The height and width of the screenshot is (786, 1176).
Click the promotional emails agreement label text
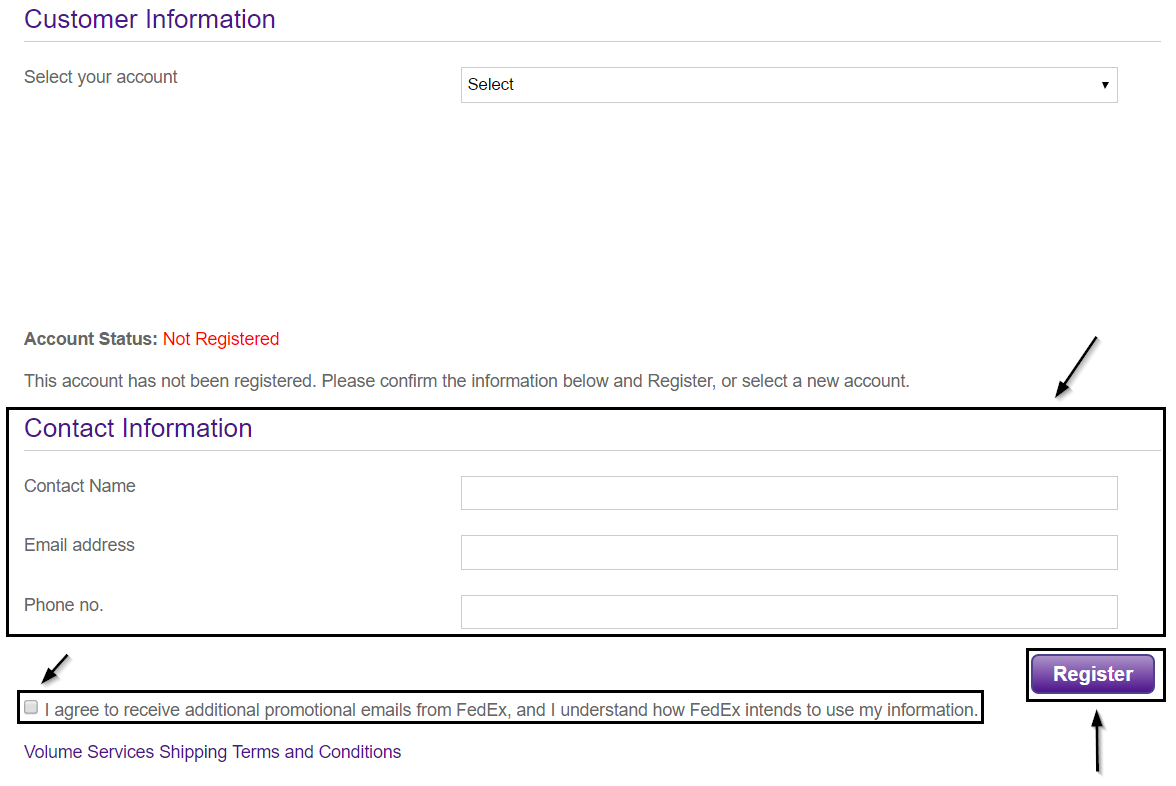(510, 710)
